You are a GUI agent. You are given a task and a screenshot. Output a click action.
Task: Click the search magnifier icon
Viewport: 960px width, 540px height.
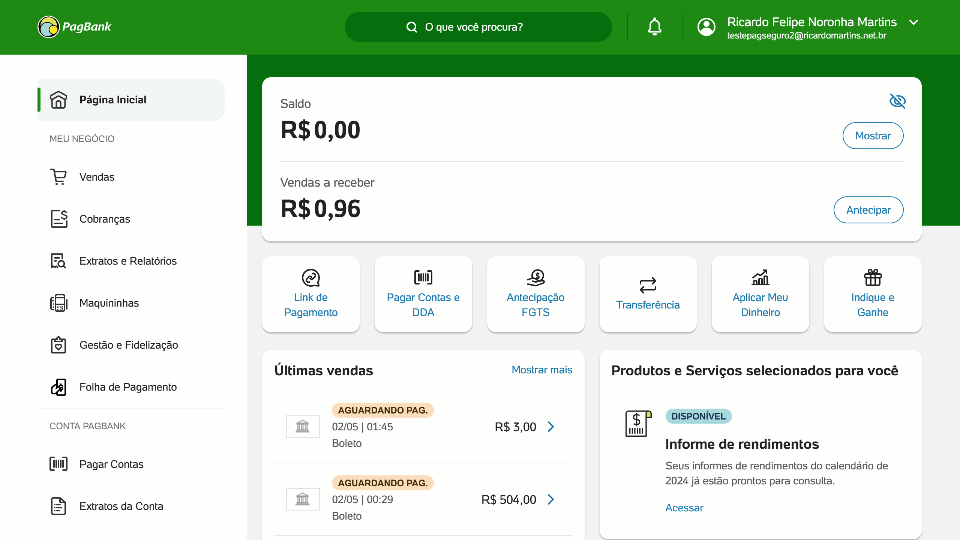pyautogui.click(x=411, y=27)
